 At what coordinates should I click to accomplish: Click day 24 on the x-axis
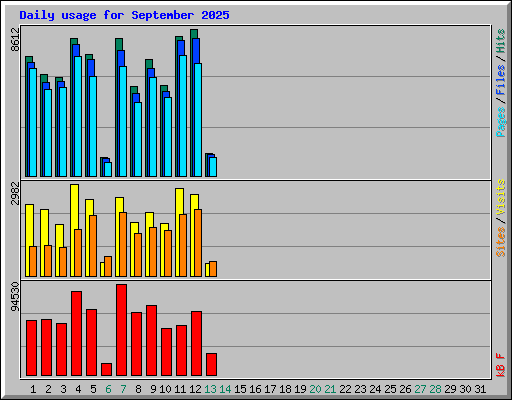[375, 389]
